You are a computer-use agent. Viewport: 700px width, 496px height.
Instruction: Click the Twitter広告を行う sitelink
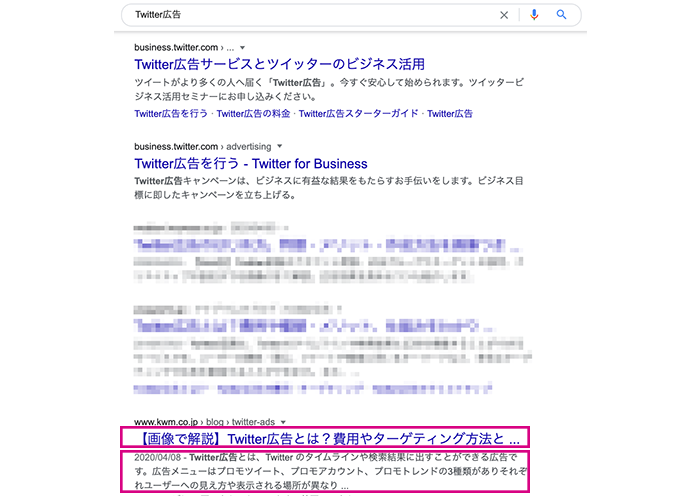(171, 114)
